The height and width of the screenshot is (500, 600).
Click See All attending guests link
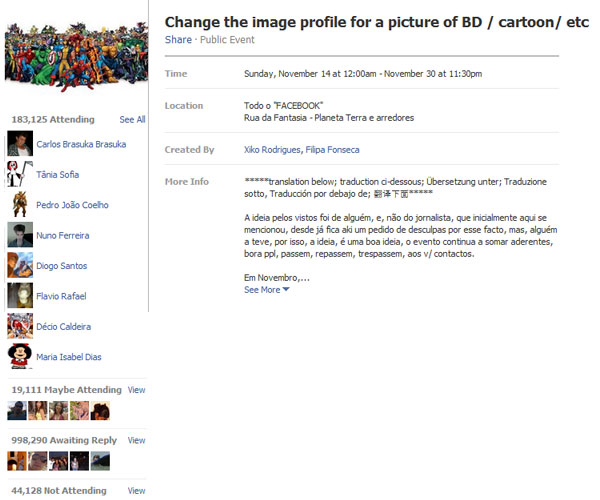click(132, 119)
